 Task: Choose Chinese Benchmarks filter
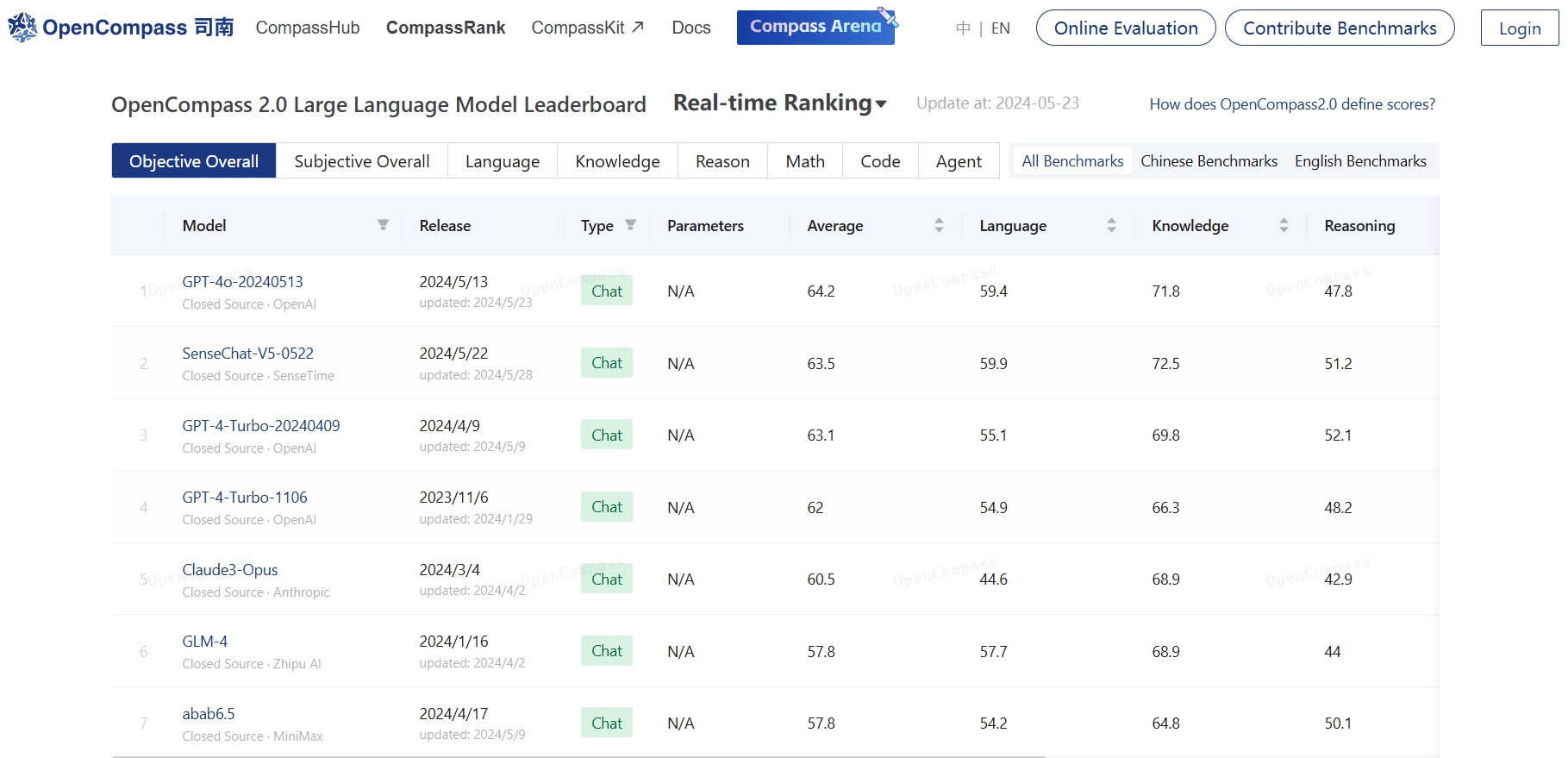coord(1209,161)
